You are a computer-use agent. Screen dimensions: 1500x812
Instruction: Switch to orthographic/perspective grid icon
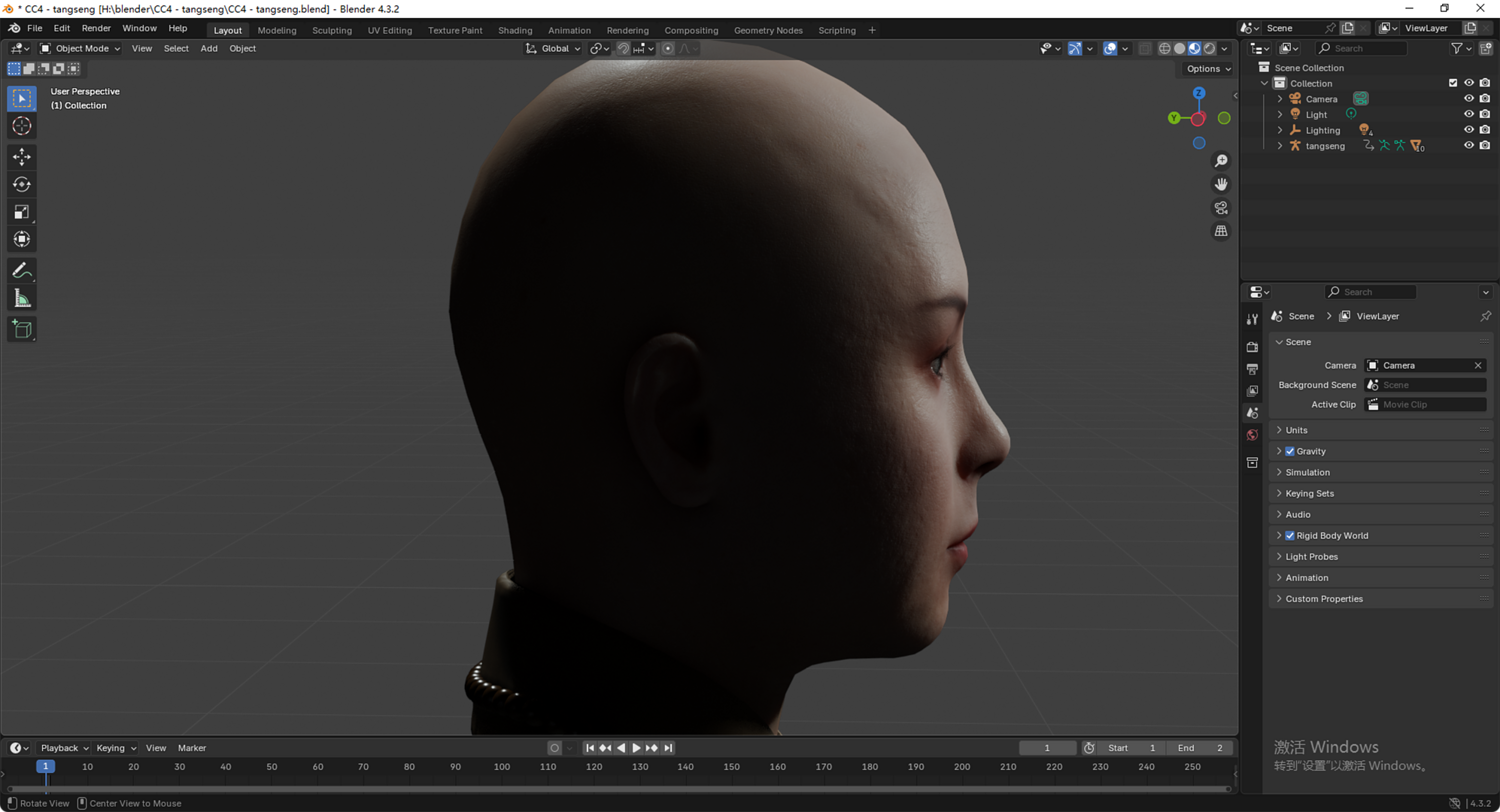click(x=1221, y=231)
